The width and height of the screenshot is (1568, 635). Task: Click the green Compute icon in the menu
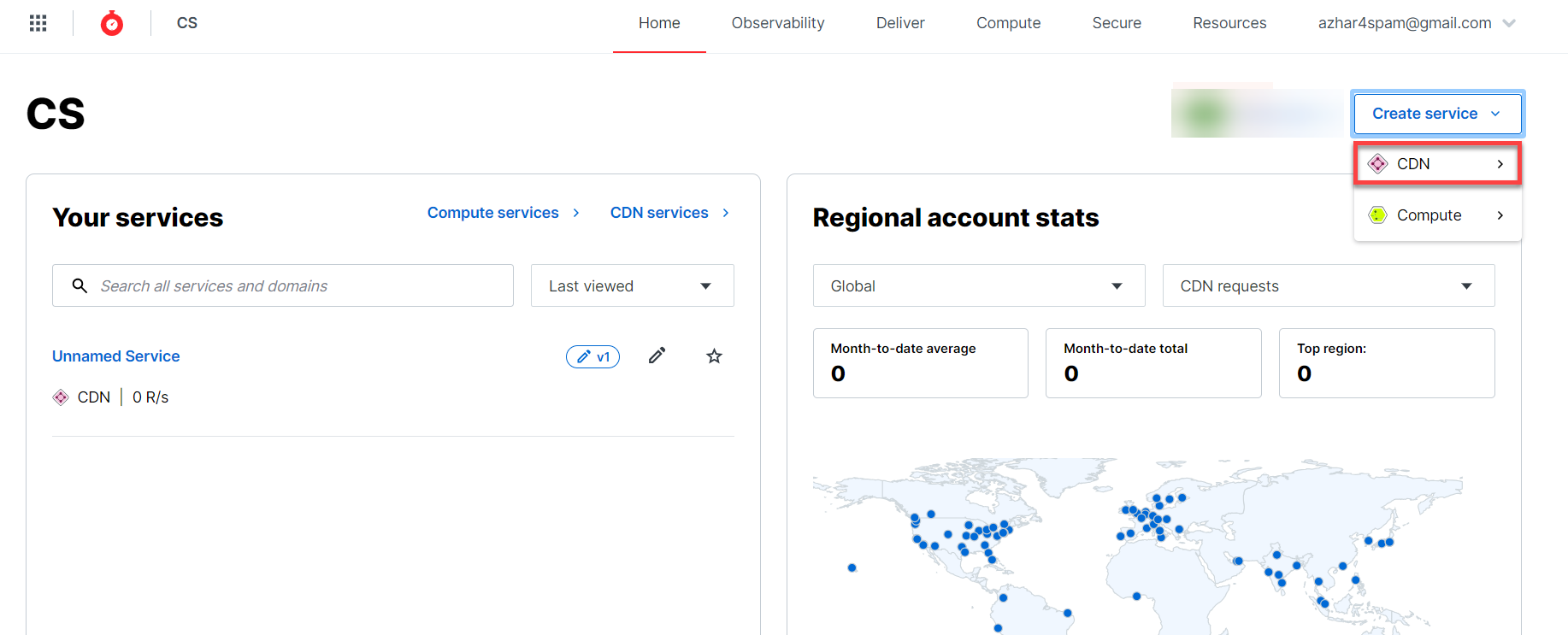(1377, 215)
